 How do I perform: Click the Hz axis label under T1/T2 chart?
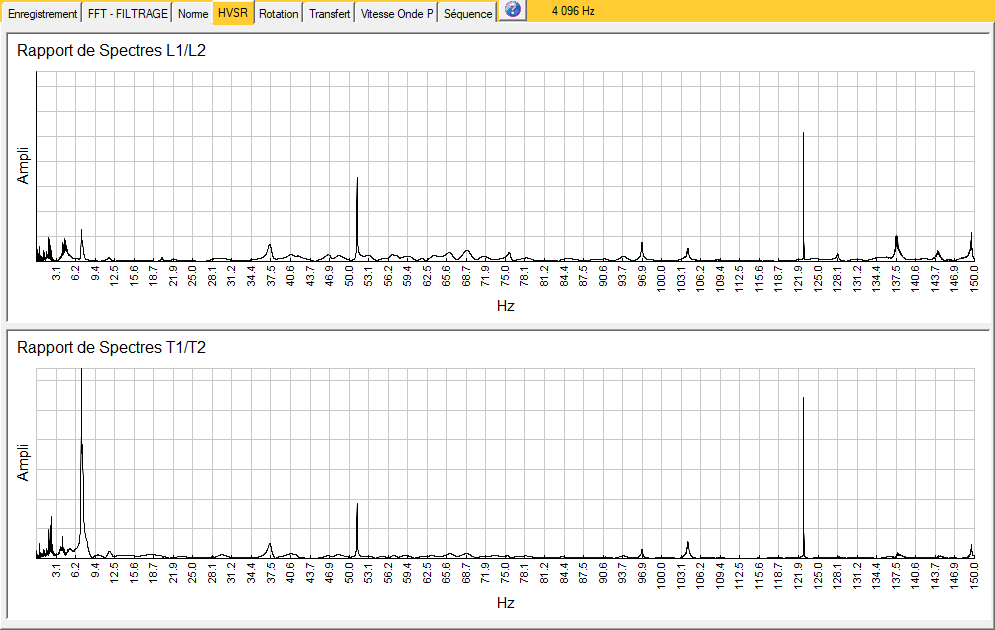[506, 603]
